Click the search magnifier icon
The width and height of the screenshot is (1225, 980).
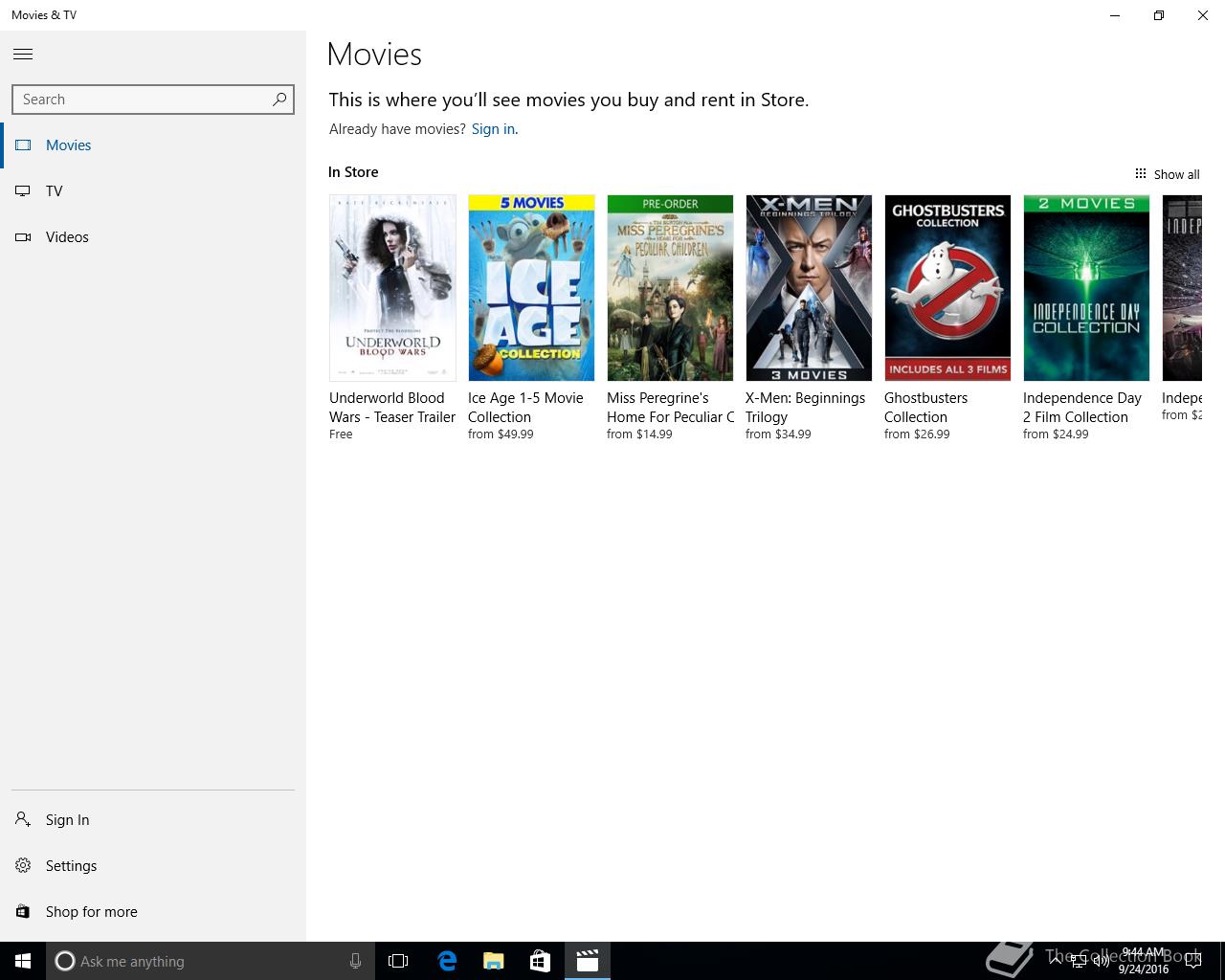[279, 99]
